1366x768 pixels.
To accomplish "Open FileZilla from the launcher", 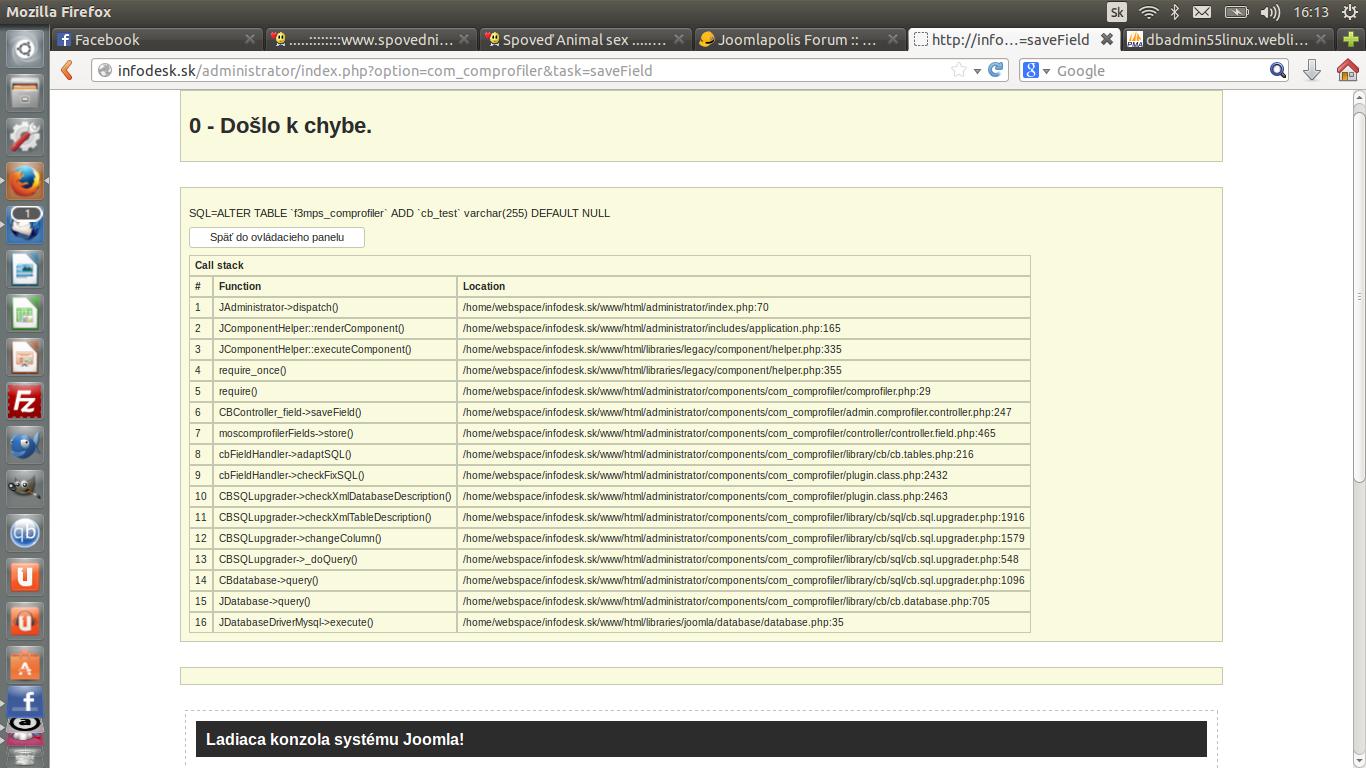I will coord(25,402).
